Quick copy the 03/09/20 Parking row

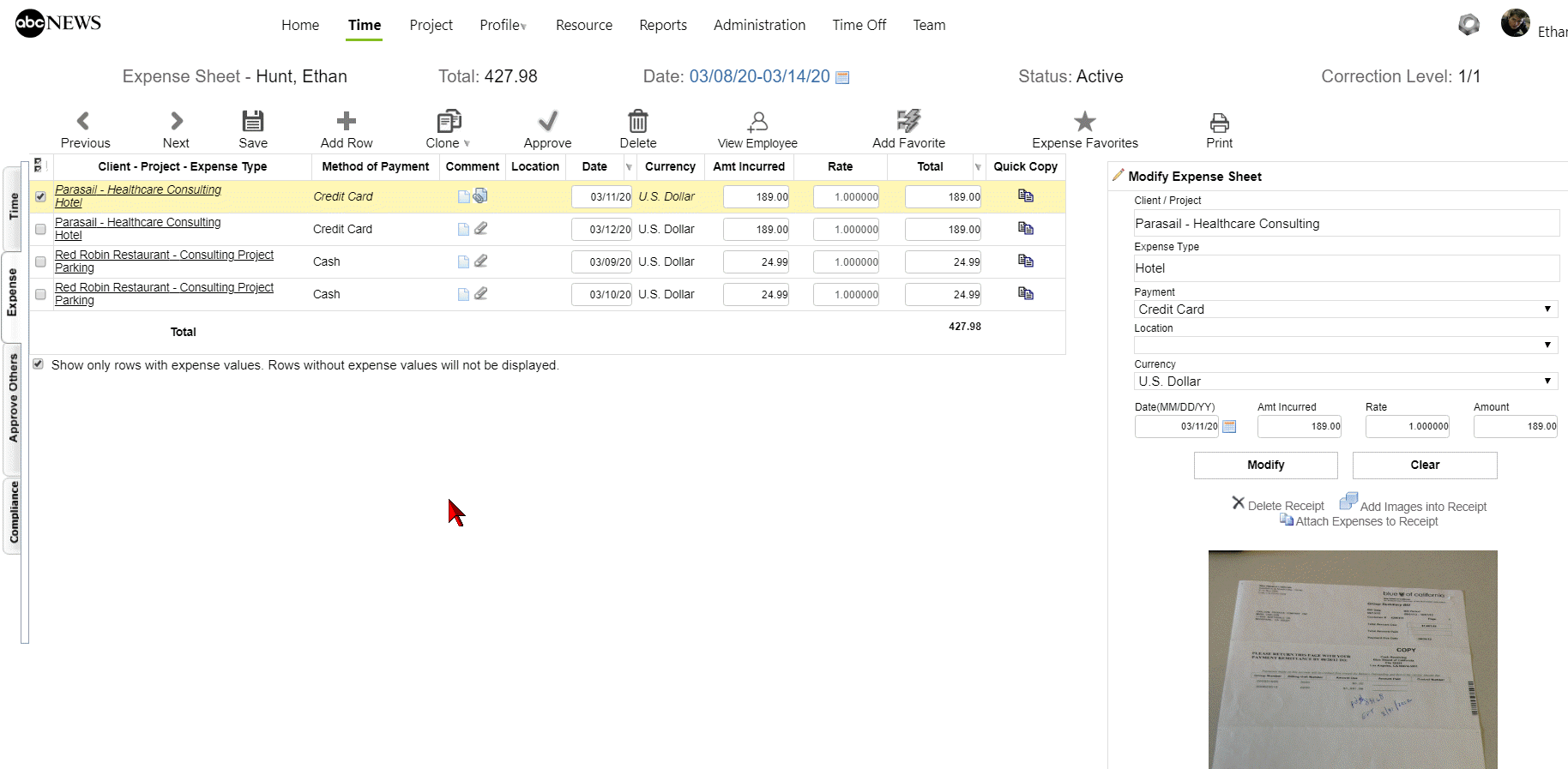coord(1025,261)
